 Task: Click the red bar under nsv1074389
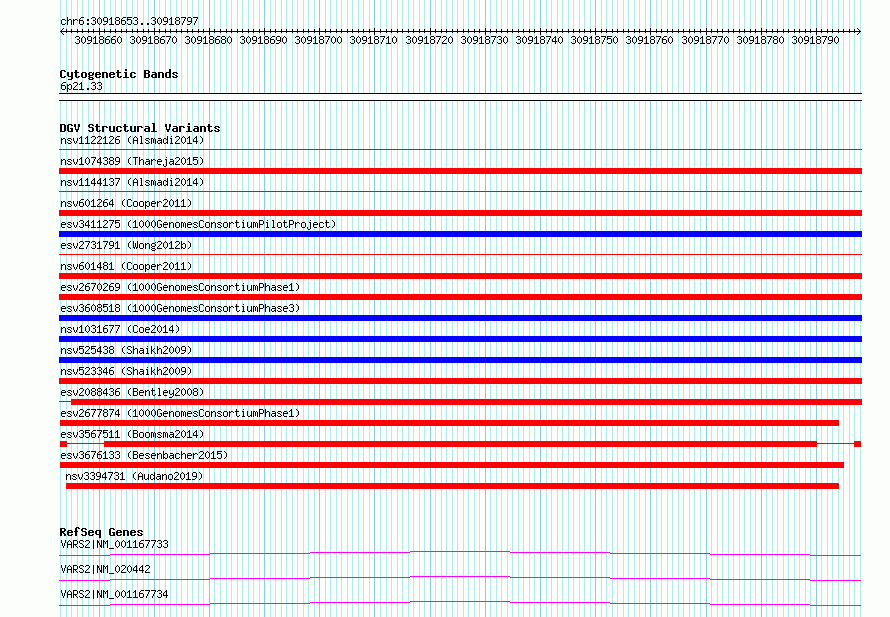460,171
